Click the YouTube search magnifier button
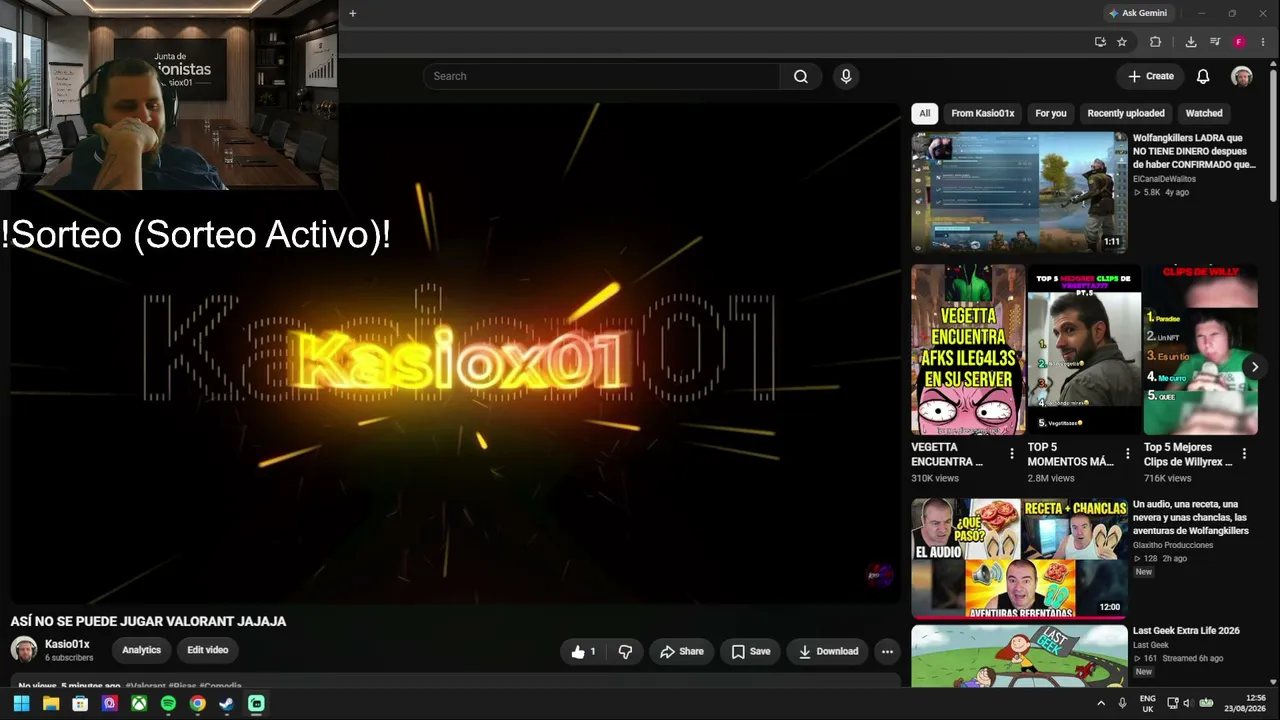Screen dimensions: 1280x720 800,76
